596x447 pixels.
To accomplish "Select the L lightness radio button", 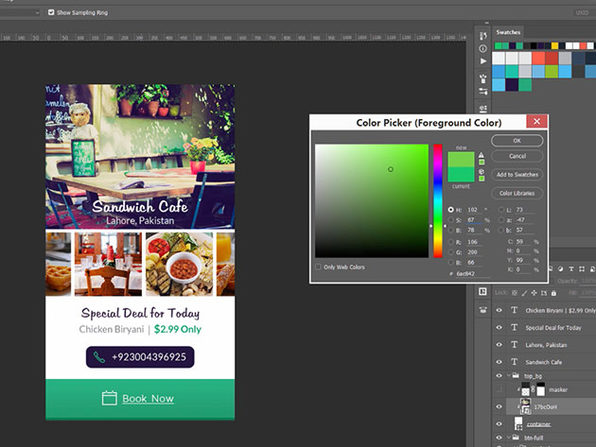I will (x=501, y=209).
